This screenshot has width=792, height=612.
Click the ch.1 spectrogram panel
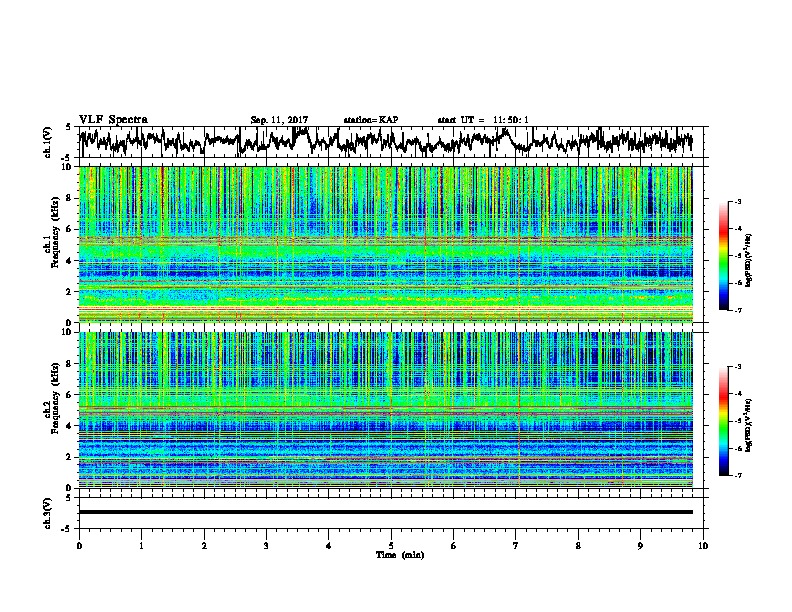click(386, 244)
